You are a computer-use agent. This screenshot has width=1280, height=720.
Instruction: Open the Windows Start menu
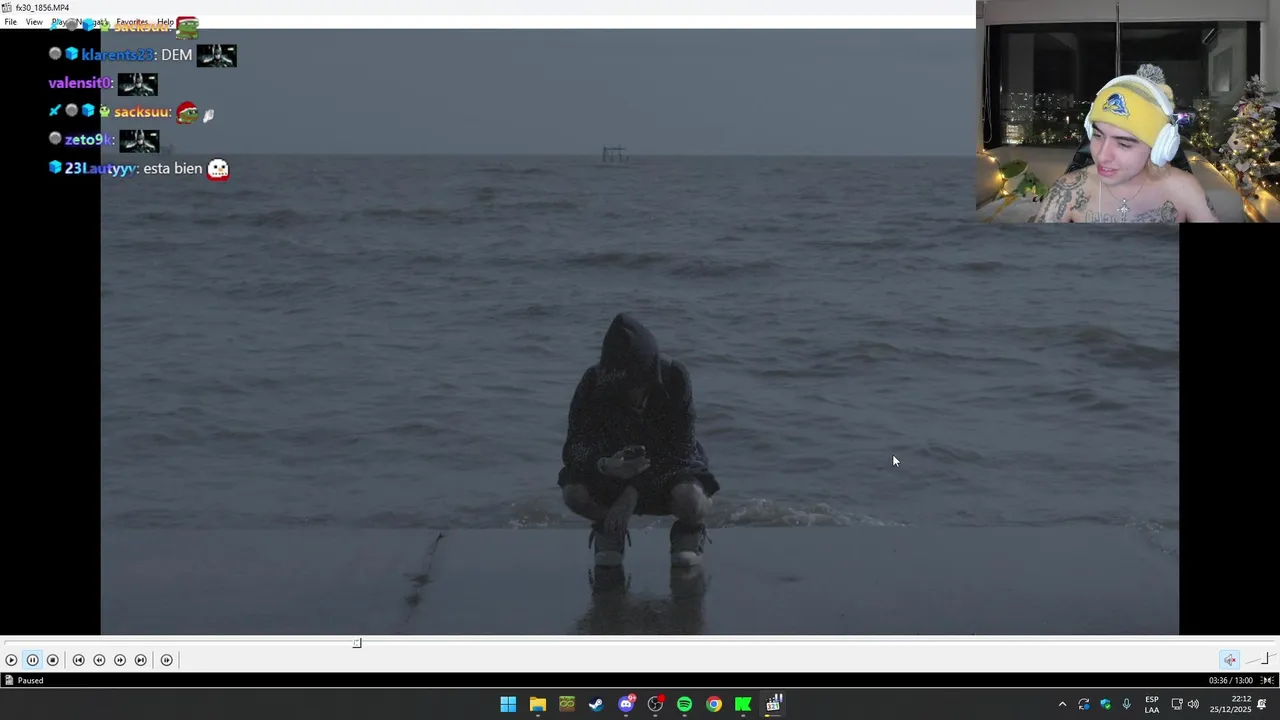(x=508, y=704)
